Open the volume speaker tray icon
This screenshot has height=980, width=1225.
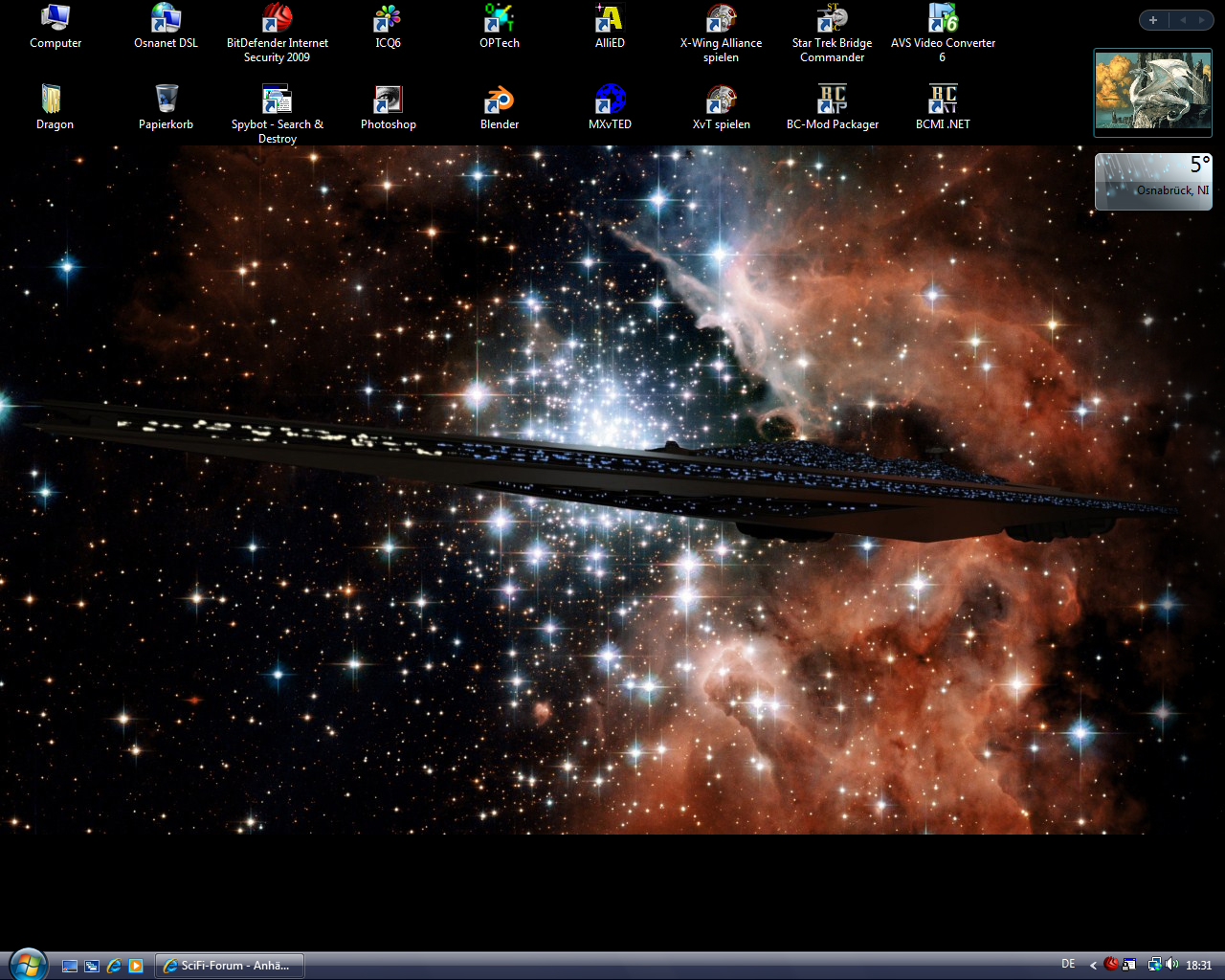click(1172, 965)
